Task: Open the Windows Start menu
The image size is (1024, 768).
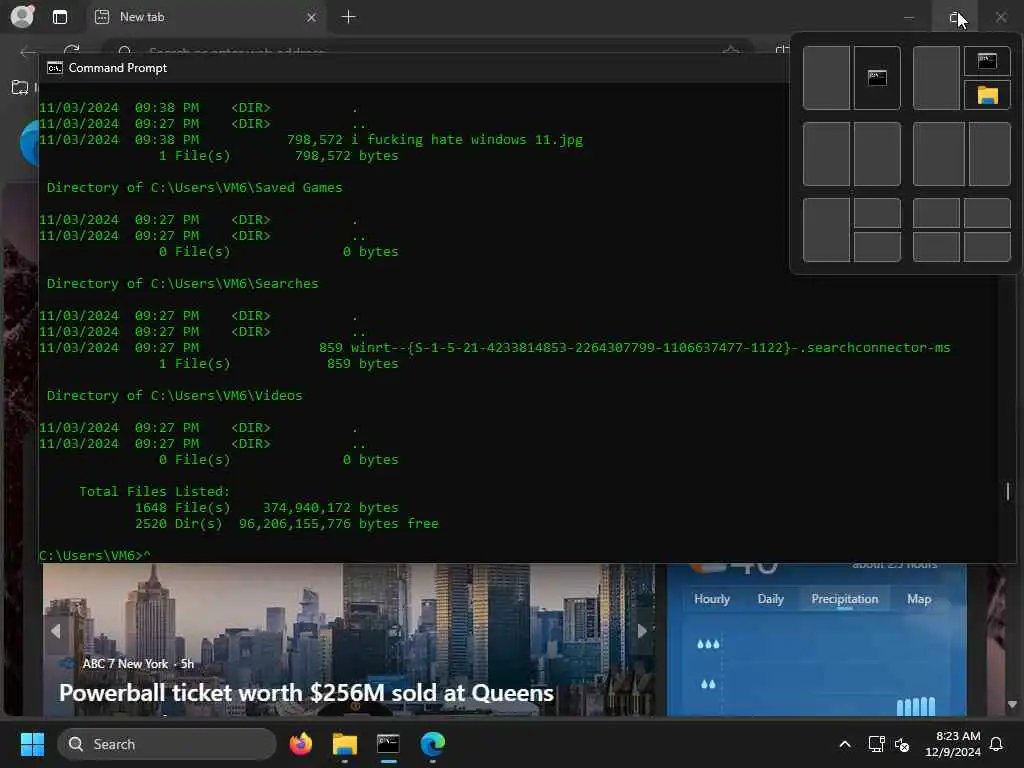Action: 32,744
